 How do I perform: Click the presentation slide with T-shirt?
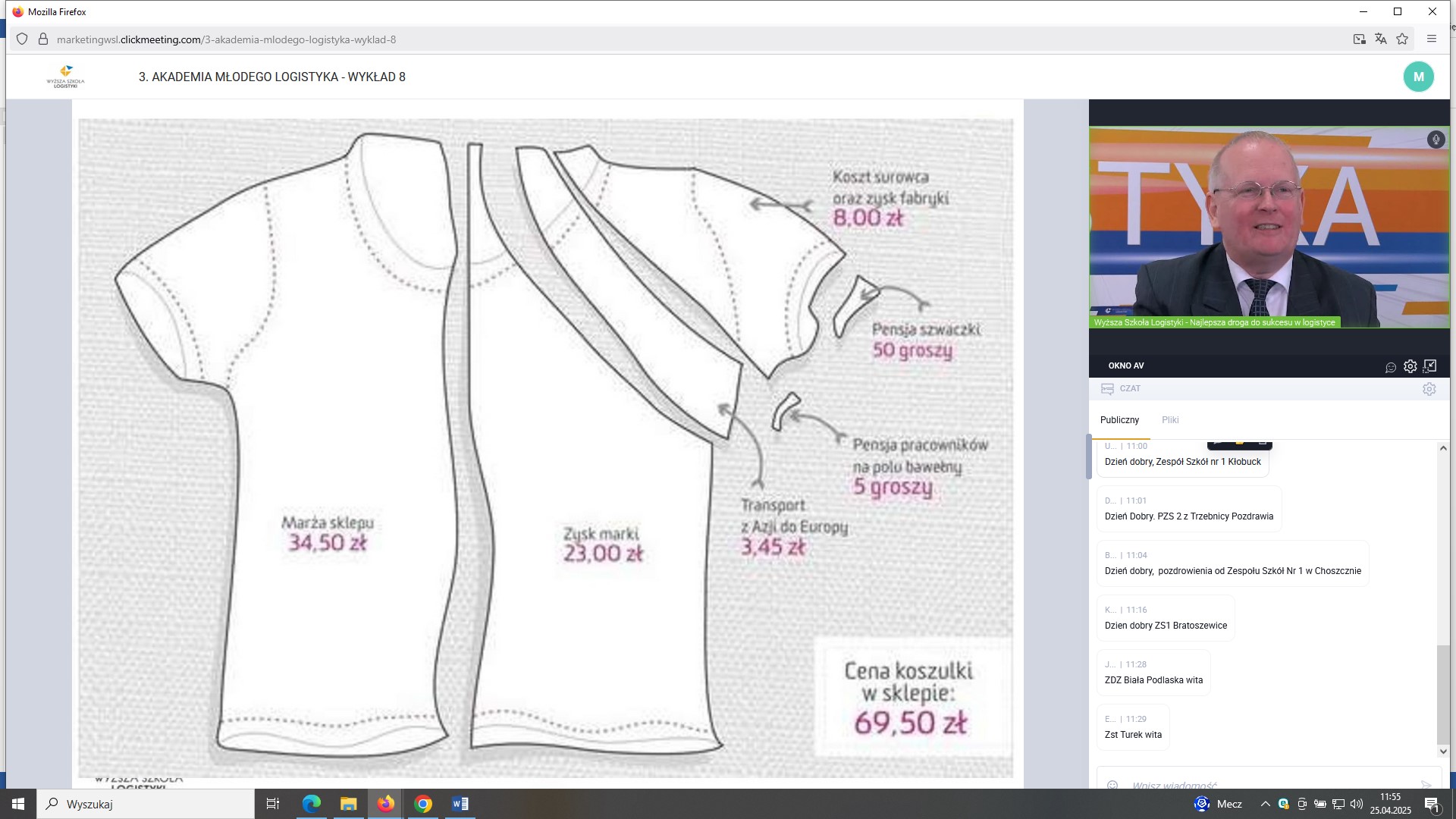546,447
